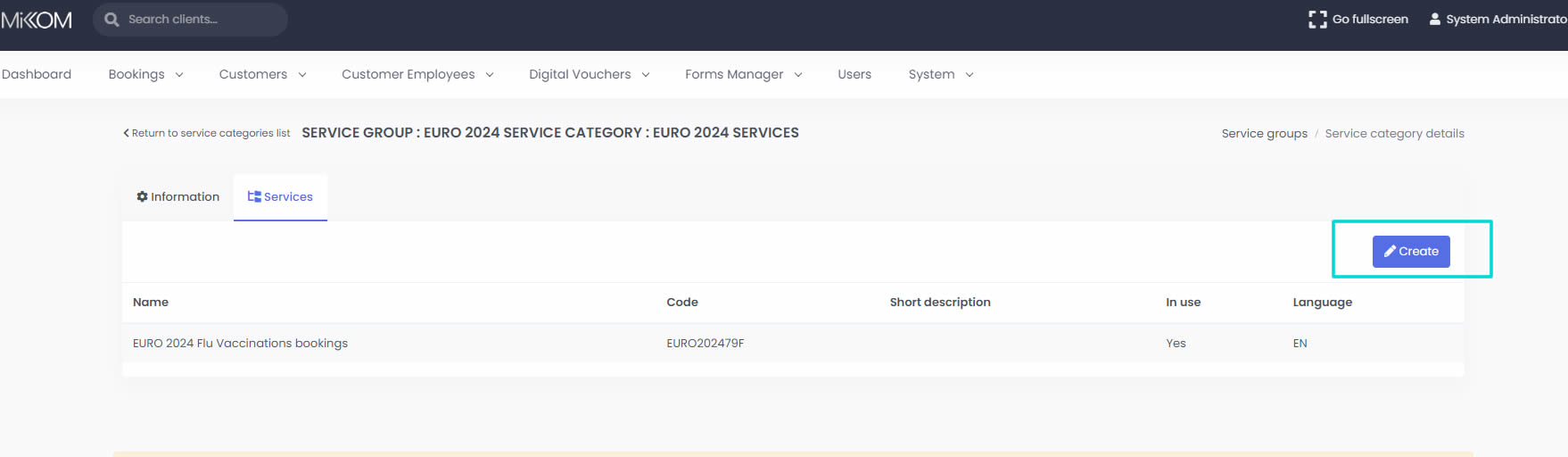Open the Customer Employees dropdown
Screen dimensions: 1568x457
[x=417, y=74]
